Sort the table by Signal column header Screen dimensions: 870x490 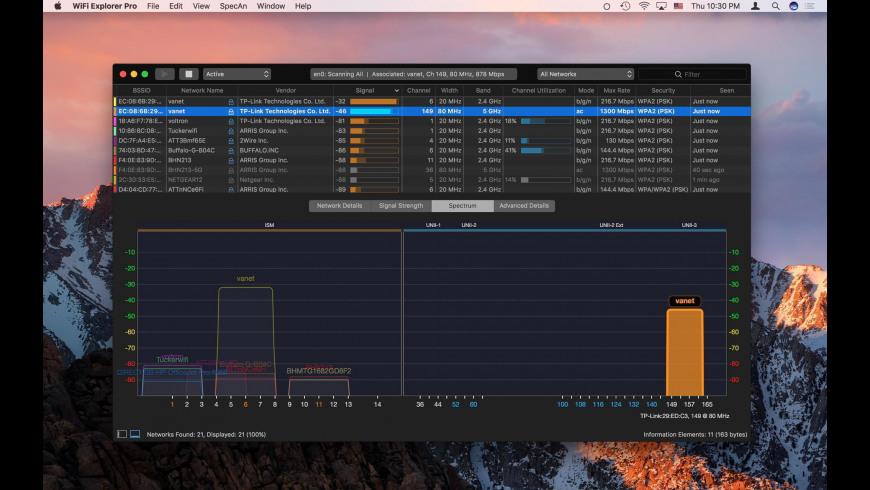click(x=365, y=90)
